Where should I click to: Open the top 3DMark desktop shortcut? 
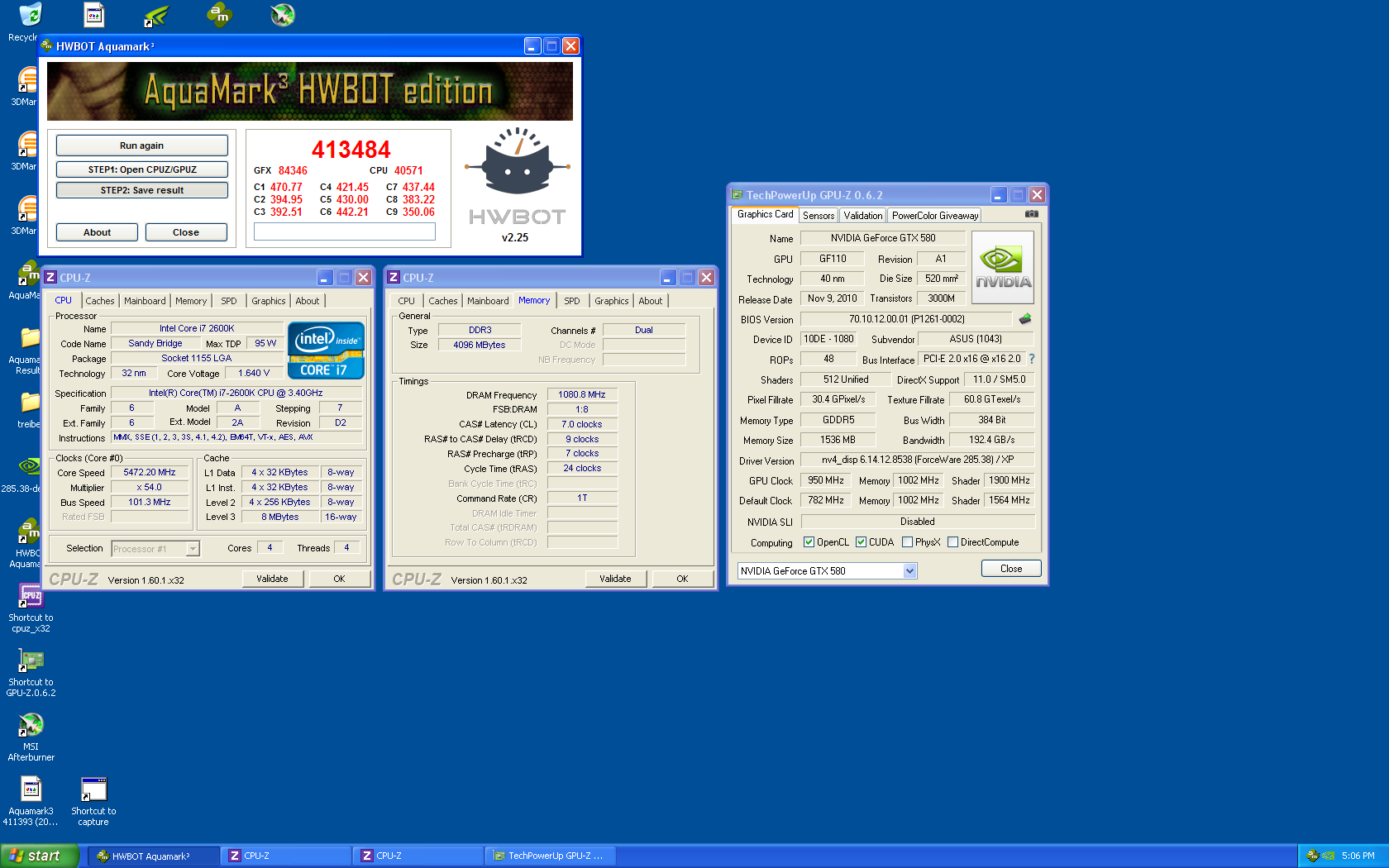point(28,80)
